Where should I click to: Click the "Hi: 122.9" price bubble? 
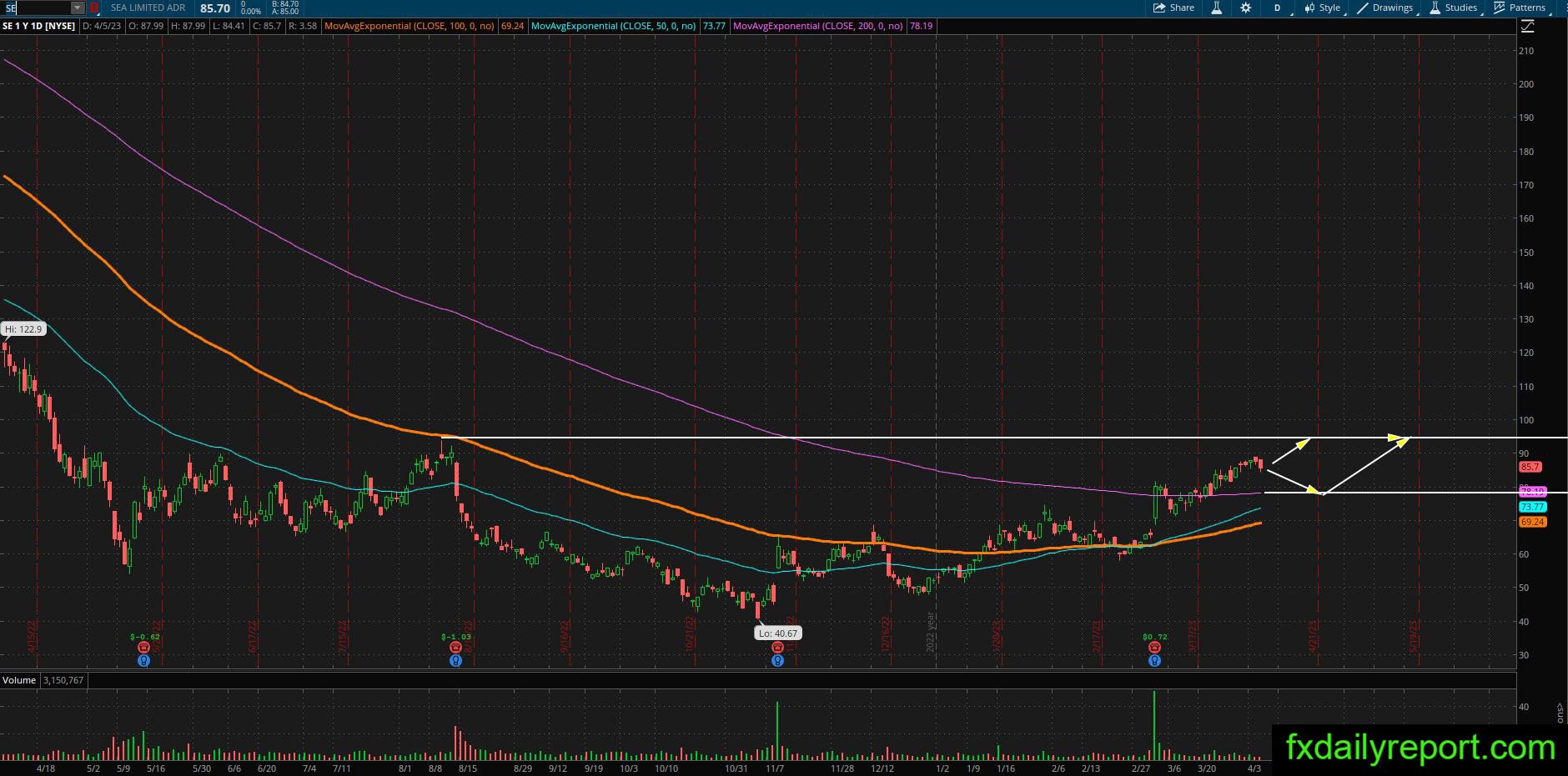click(x=23, y=329)
